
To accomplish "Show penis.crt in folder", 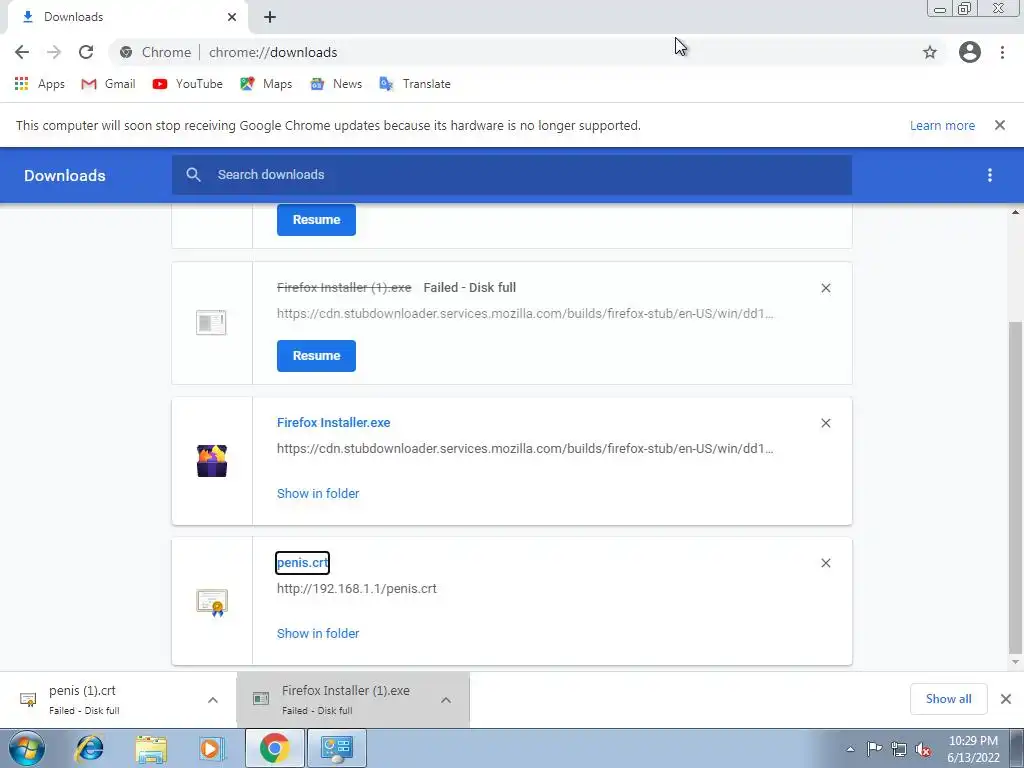I will [318, 633].
